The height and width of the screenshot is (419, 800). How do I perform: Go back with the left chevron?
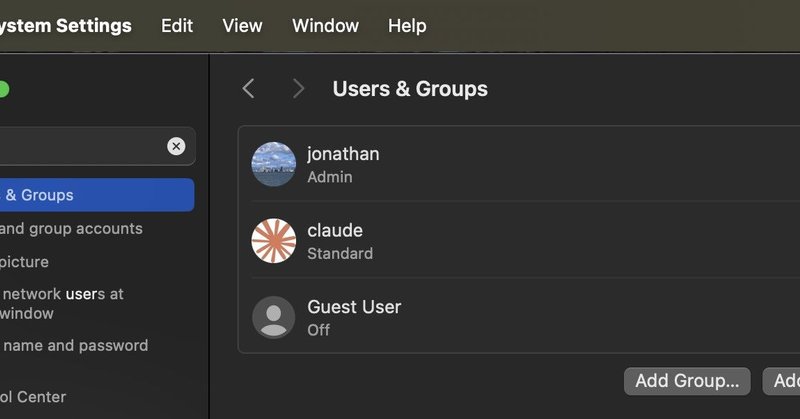[248, 89]
